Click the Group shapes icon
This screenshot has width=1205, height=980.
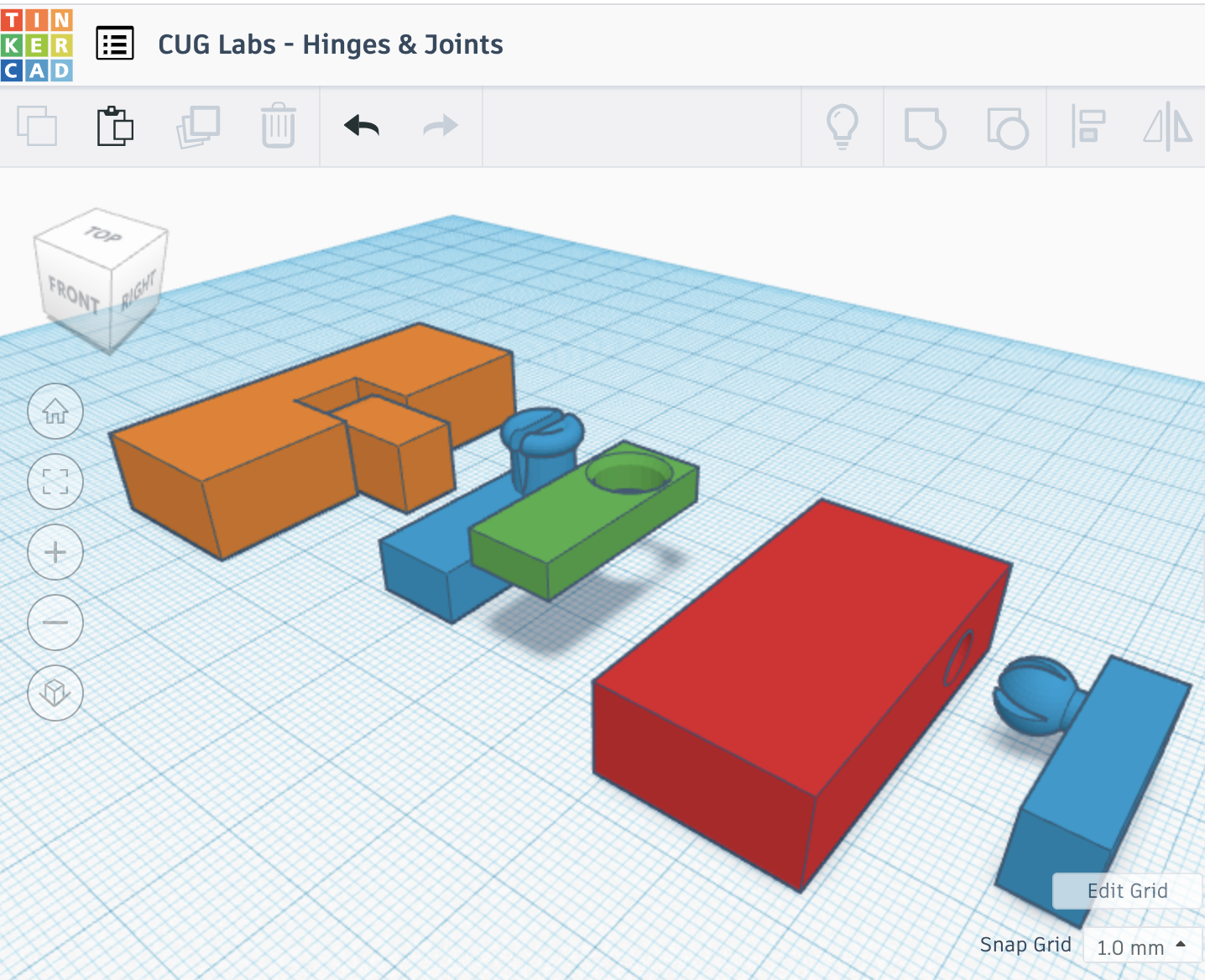pos(925,128)
